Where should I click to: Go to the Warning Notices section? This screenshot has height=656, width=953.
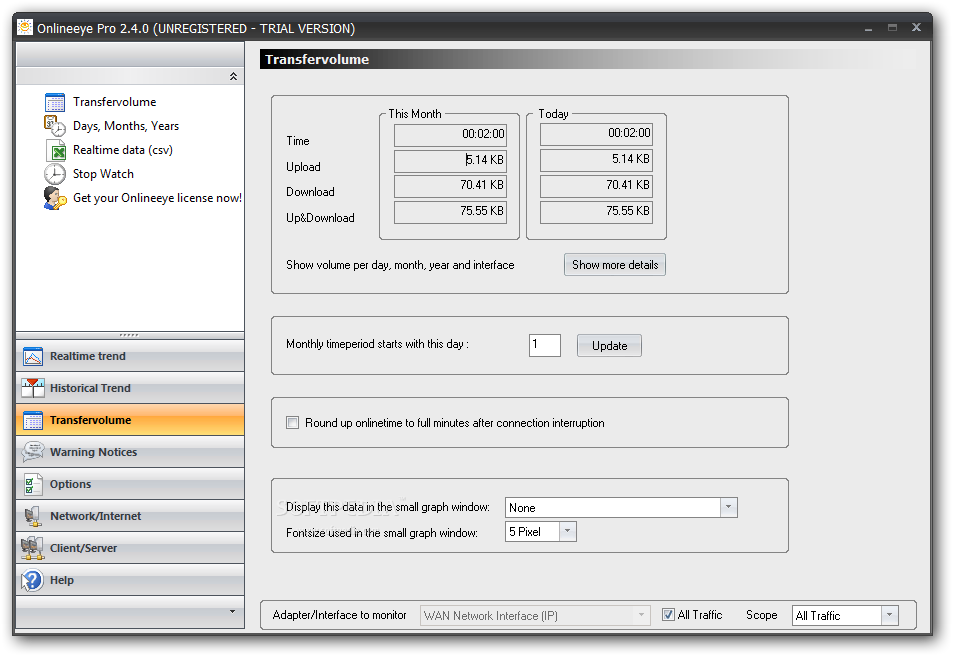(130, 452)
